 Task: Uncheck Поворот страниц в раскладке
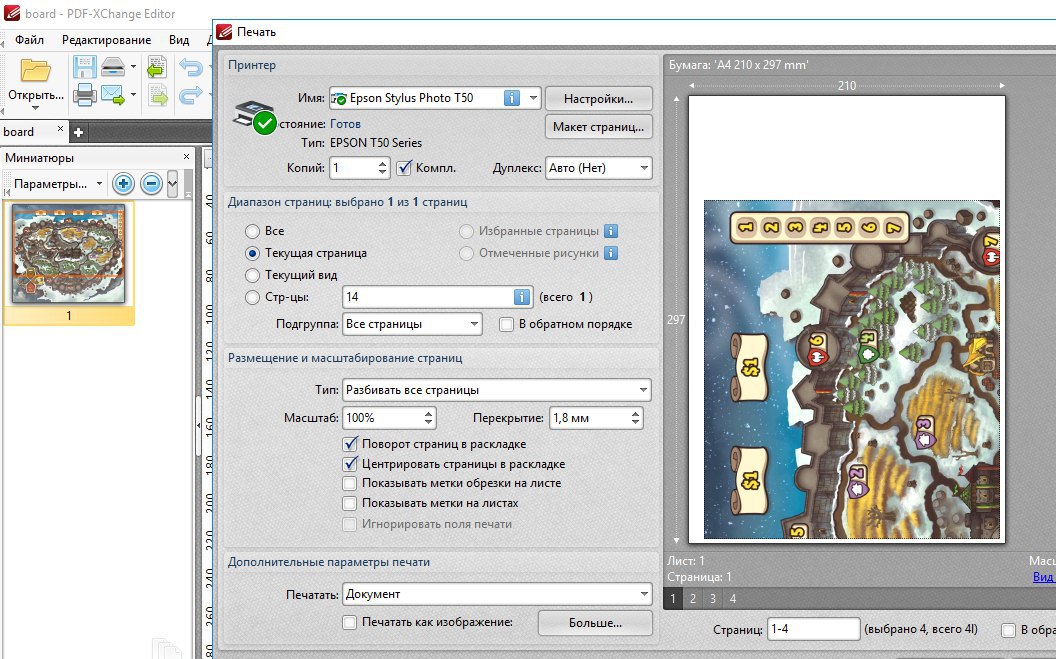[349, 444]
